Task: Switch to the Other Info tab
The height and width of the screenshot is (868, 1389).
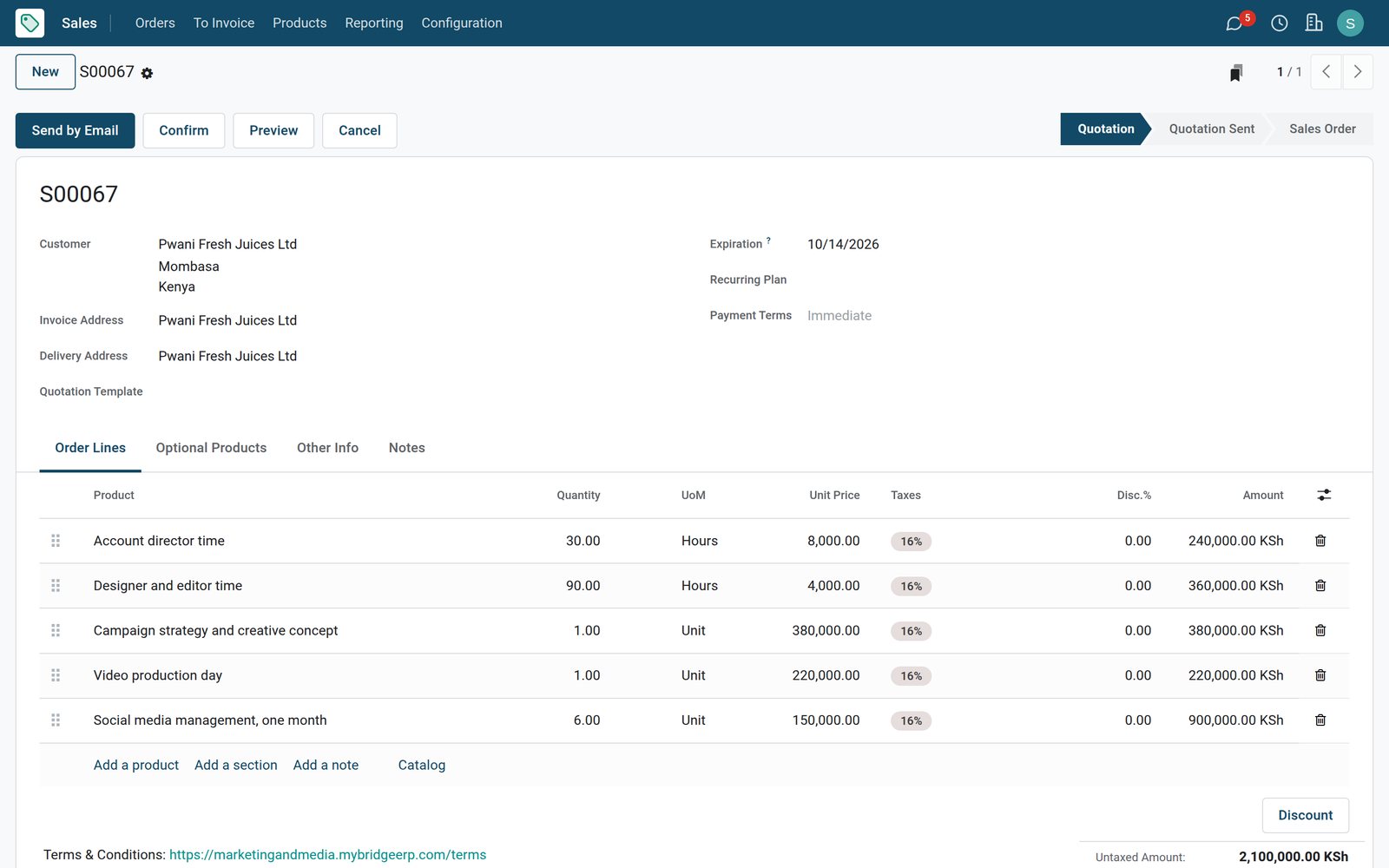Action: click(x=327, y=448)
